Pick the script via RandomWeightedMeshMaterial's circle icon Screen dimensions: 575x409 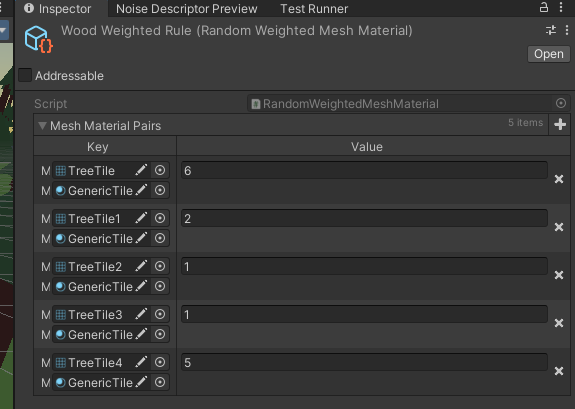pyautogui.click(x=561, y=103)
